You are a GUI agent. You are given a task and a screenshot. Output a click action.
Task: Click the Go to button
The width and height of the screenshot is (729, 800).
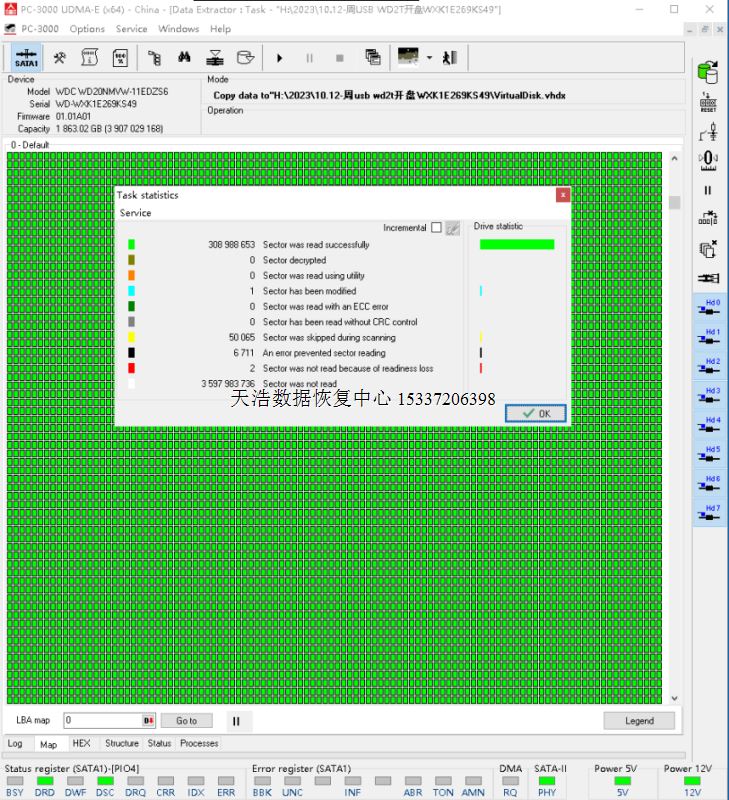point(187,720)
